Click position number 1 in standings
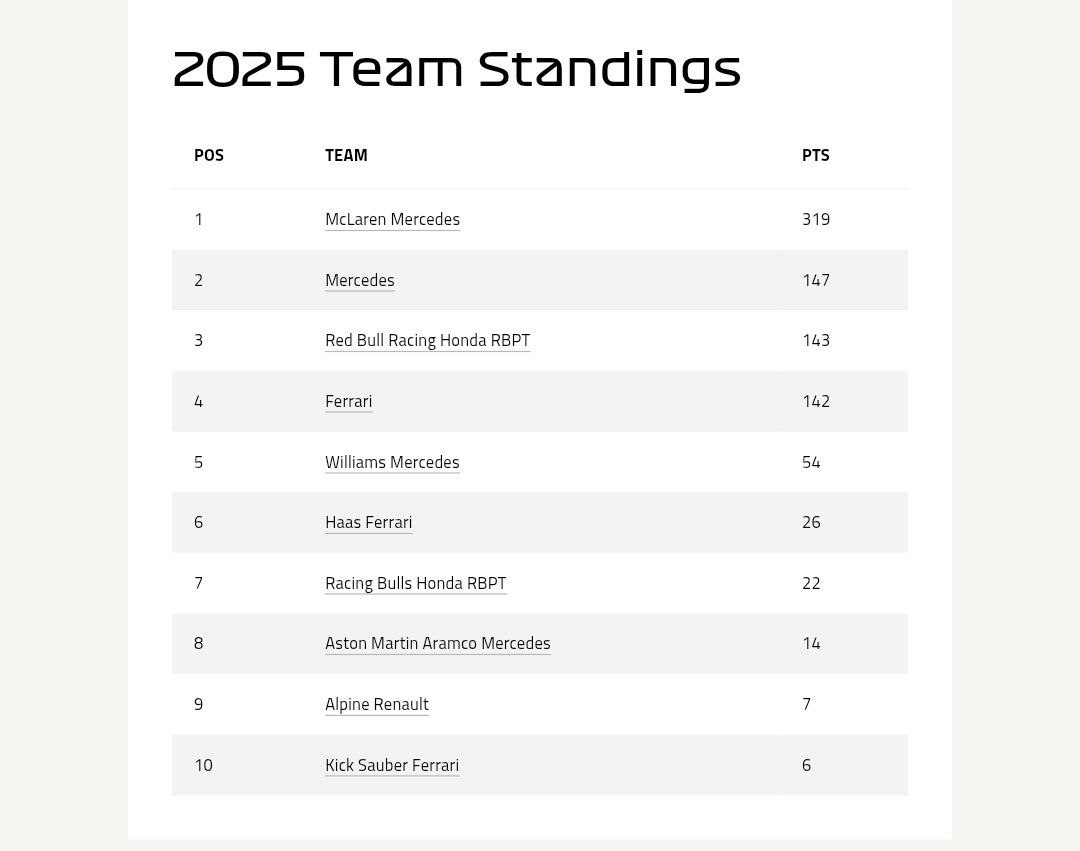 point(198,219)
